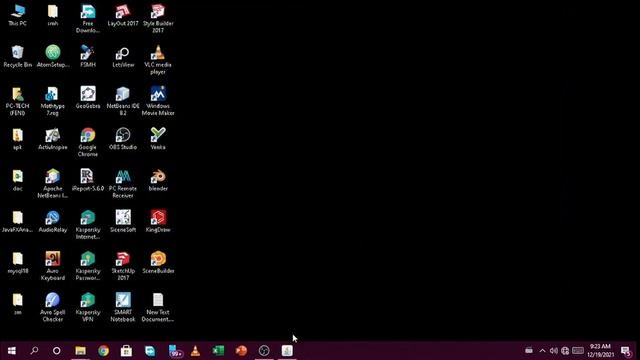Open the volume speaker control in tray
Viewport: 640px width, 360px height.
pos(553,351)
